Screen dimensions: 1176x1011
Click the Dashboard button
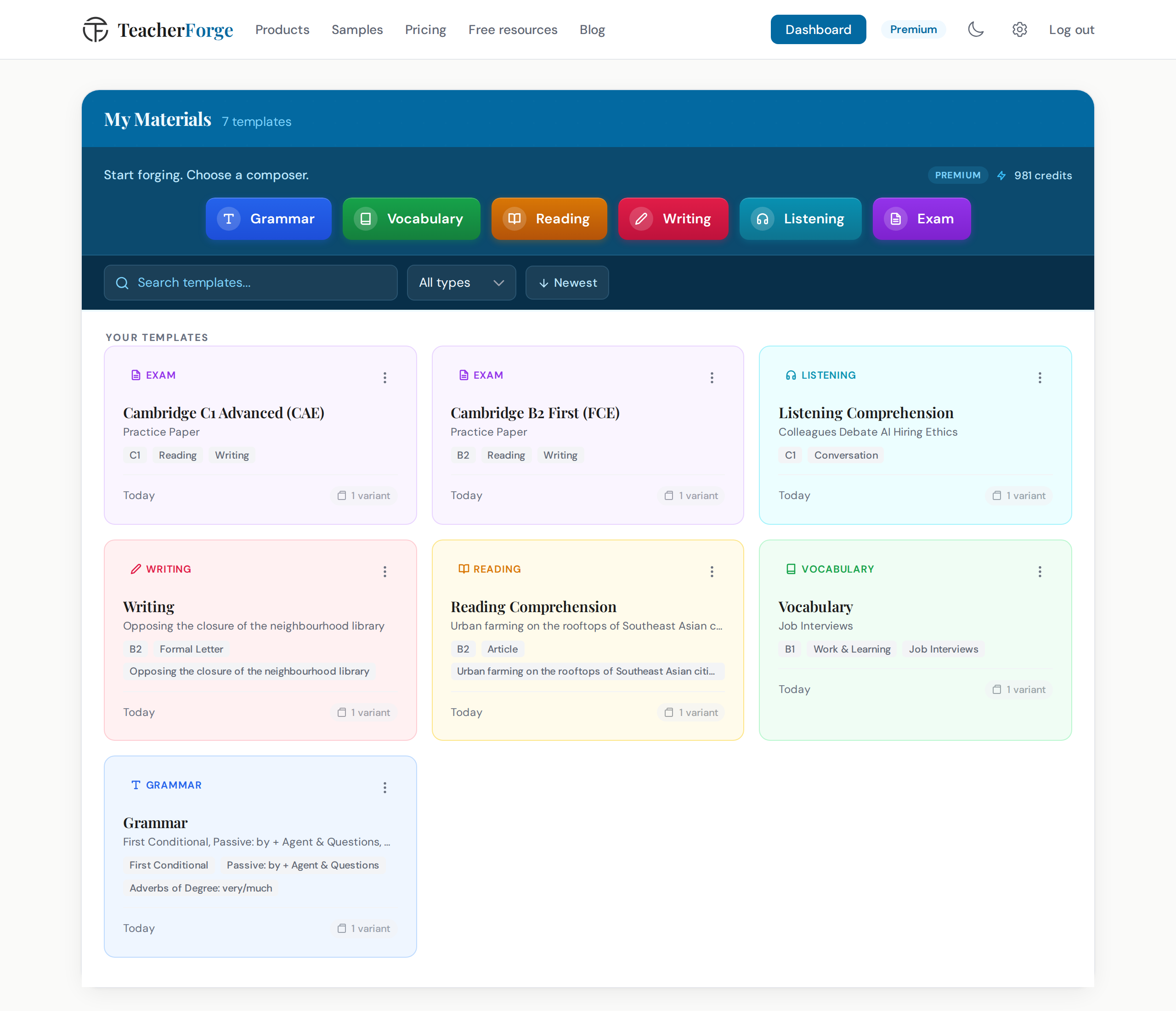818,29
